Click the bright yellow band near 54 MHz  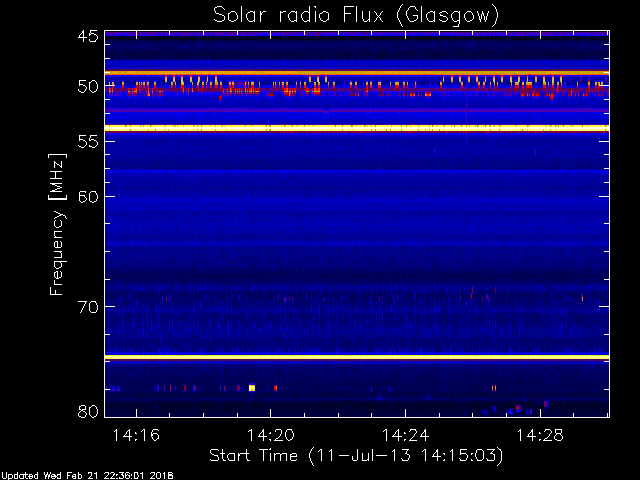357,128
